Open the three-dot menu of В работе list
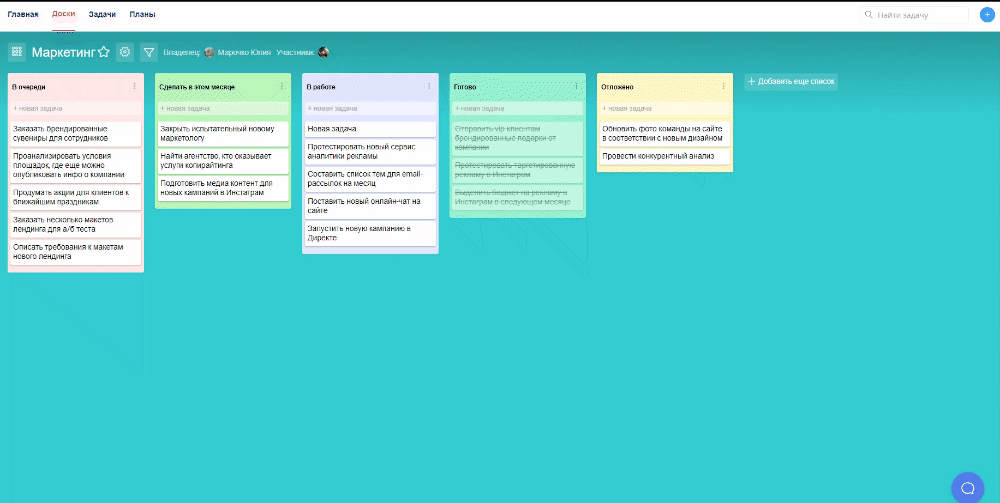The image size is (1000, 503). 429,87
